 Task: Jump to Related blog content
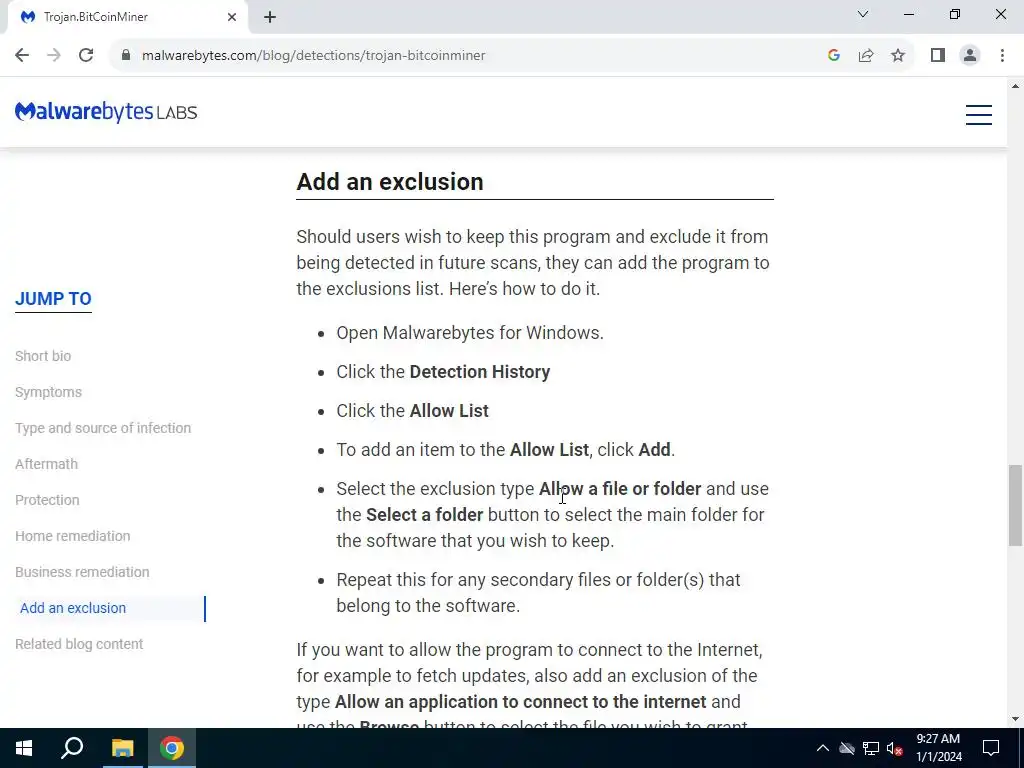pyautogui.click(x=79, y=644)
